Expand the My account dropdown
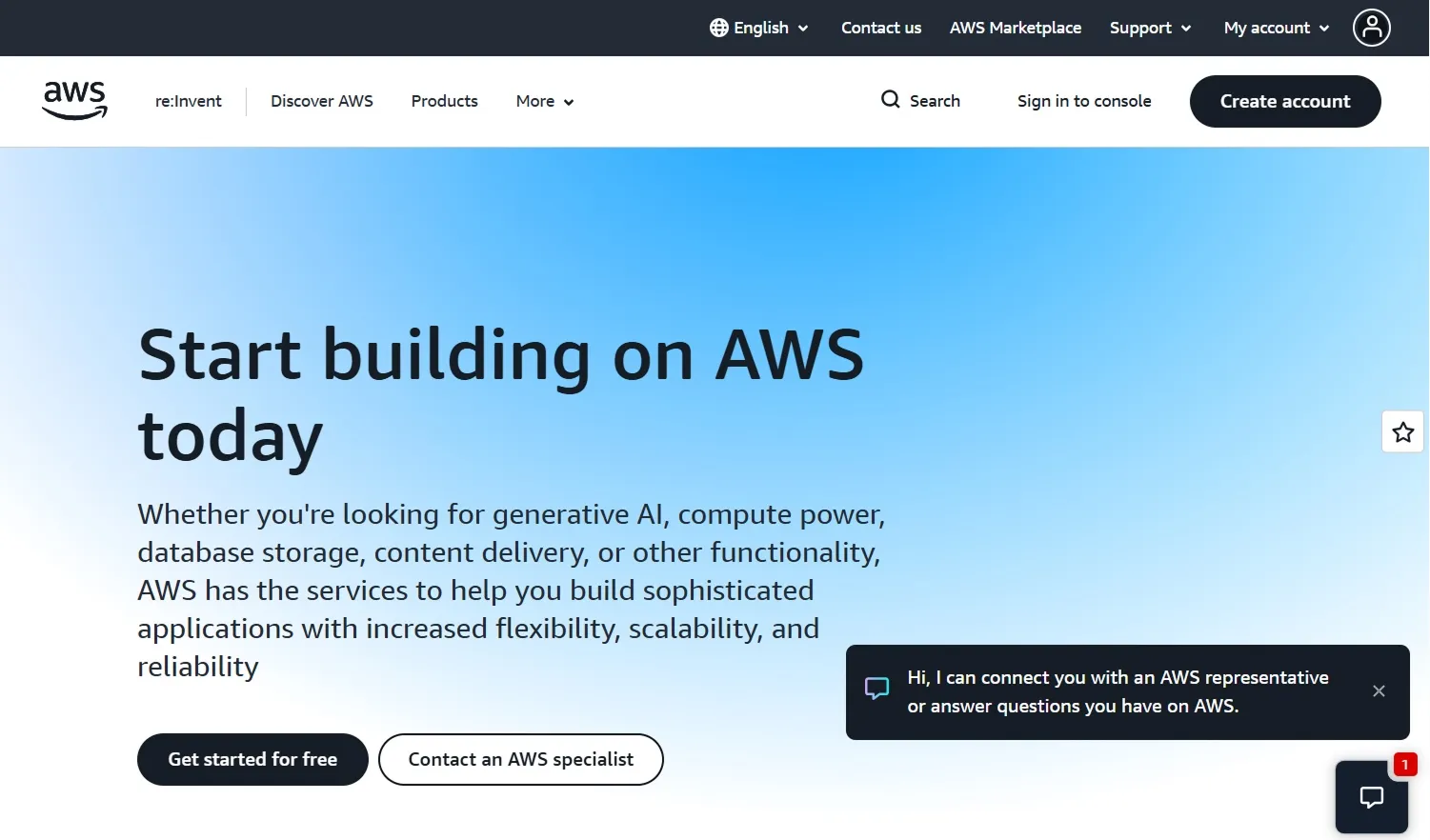This screenshot has height=840, width=1430. pos(1275,28)
